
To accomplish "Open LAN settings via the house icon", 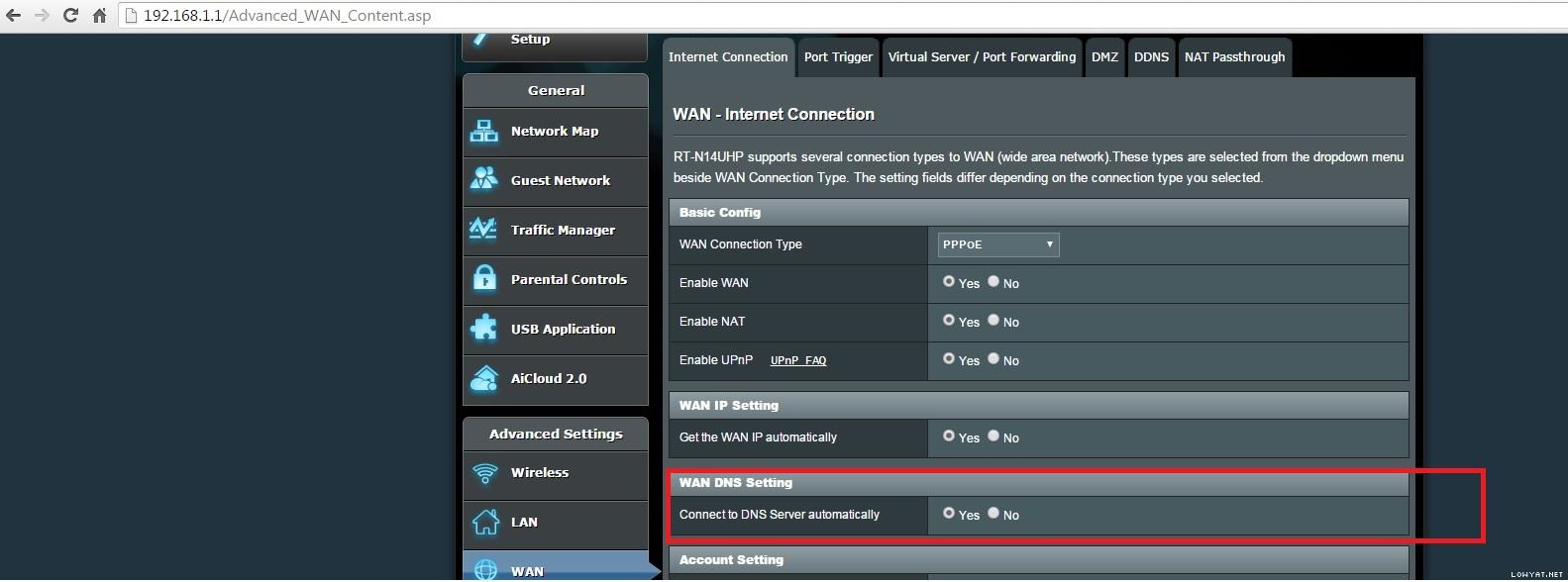I will pyautogui.click(x=484, y=522).
